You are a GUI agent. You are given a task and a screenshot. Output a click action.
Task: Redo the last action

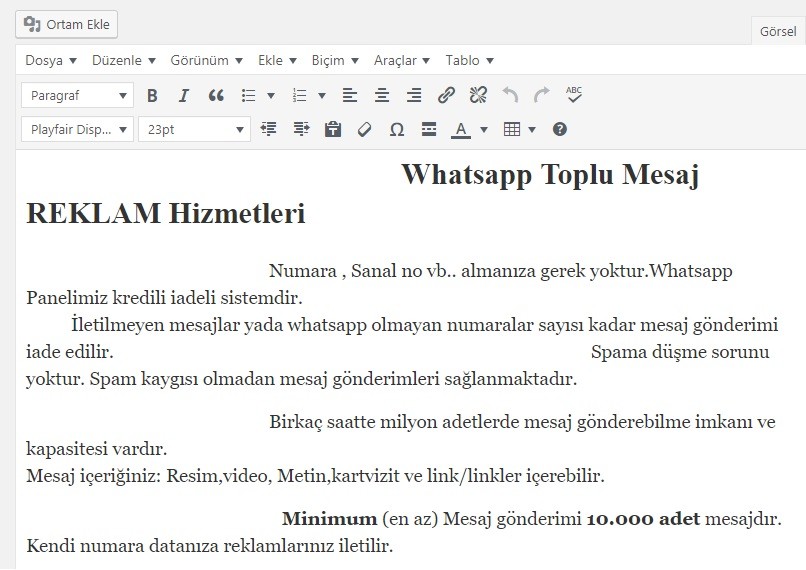tap(542, 95)
